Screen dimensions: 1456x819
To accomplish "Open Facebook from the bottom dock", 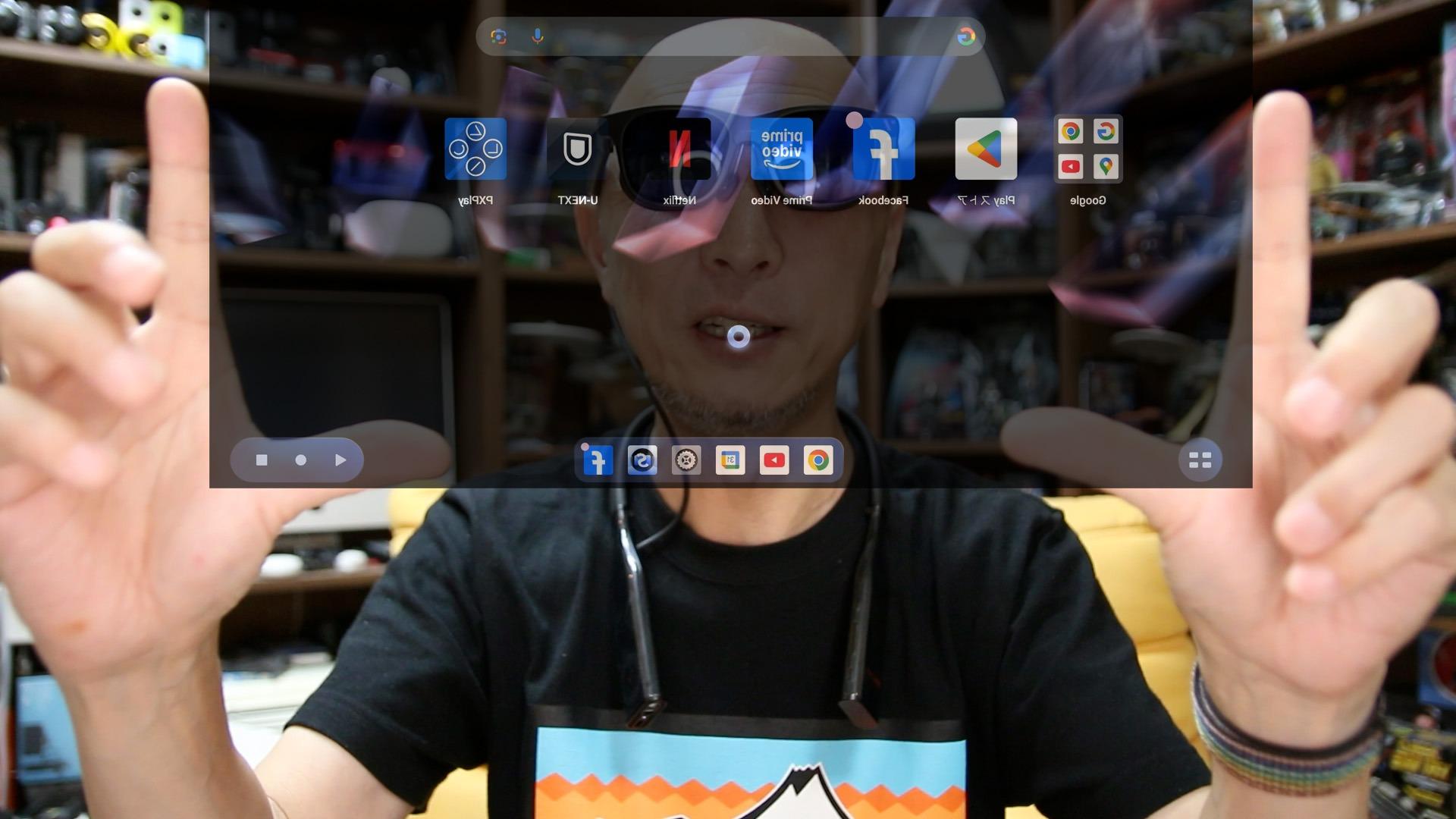I will pyautogui.click(x=598, y=460).
